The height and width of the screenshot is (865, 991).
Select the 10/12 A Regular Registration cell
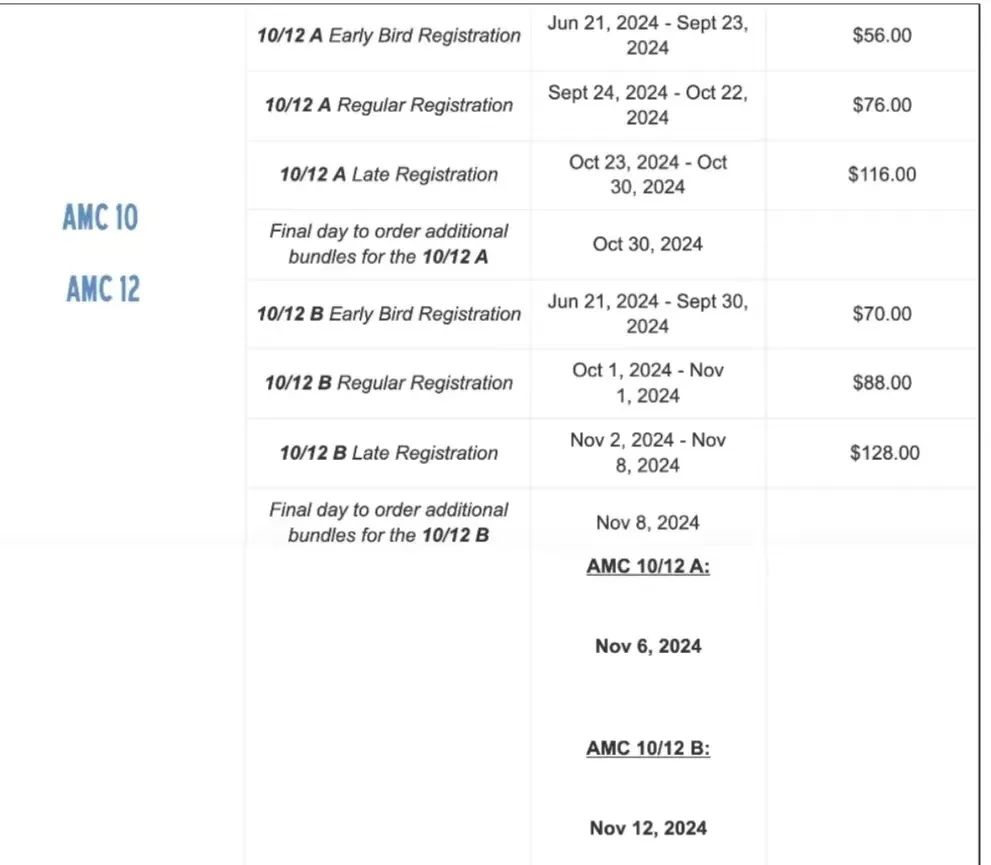[x=389, y=105]
